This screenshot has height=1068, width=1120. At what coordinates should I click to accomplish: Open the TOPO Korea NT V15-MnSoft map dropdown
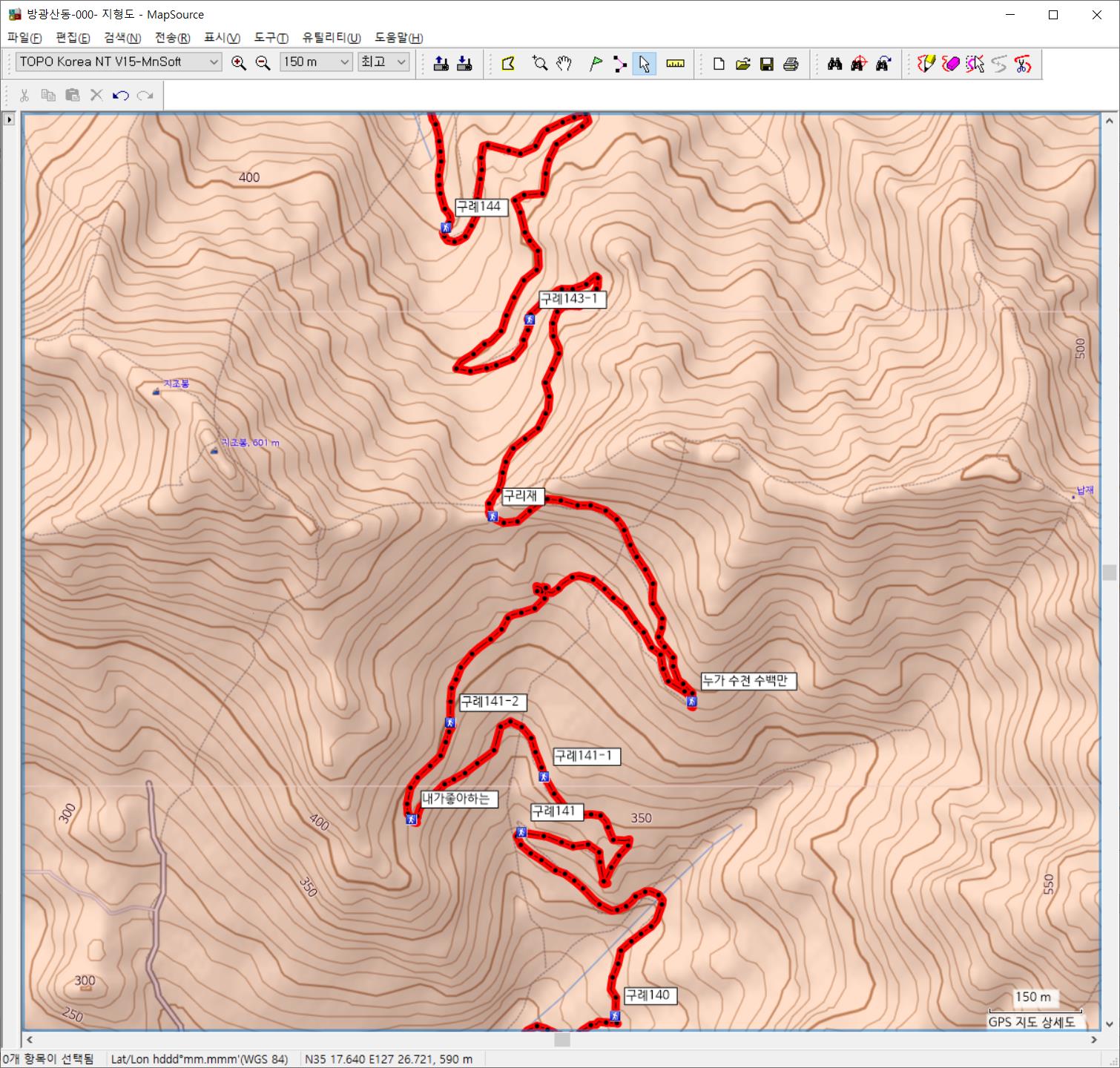click(x=119, y=62)
